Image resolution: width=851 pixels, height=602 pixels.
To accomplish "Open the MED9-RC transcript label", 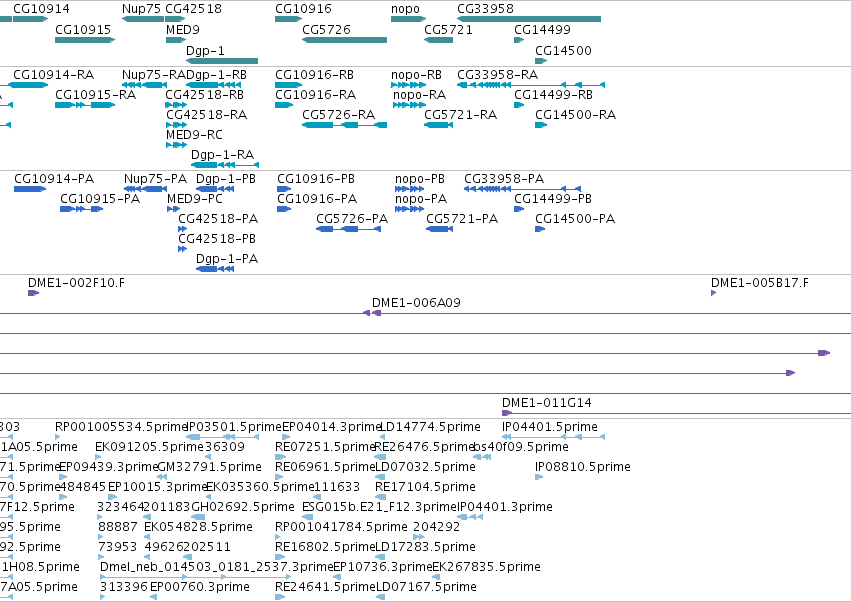I will (194, 135).
